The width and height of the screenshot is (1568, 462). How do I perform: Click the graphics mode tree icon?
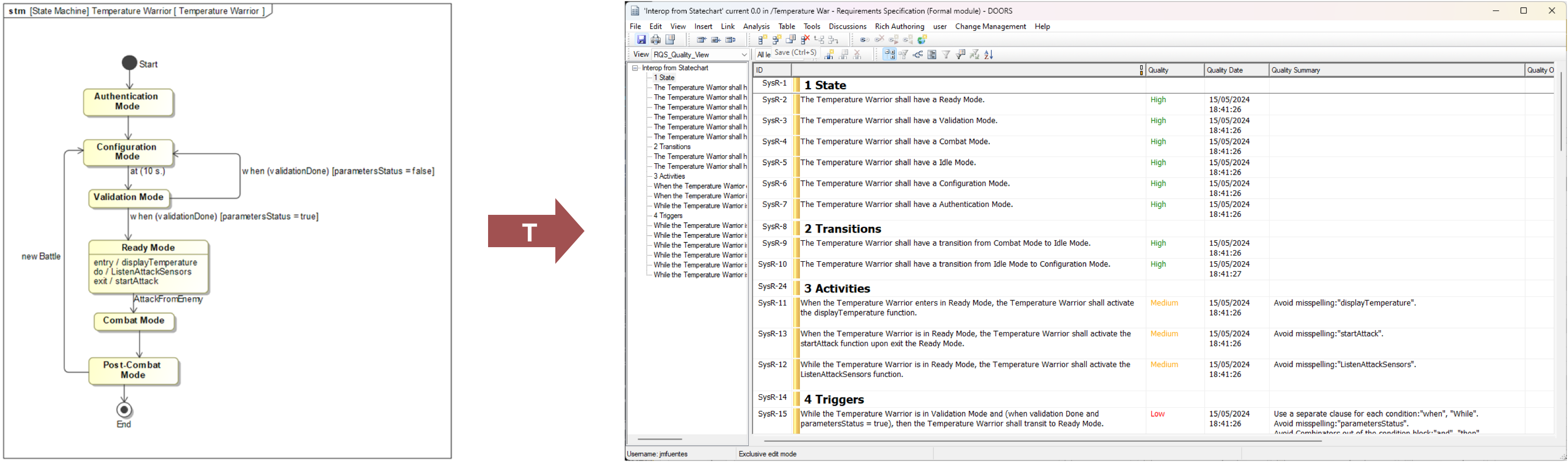917,55
